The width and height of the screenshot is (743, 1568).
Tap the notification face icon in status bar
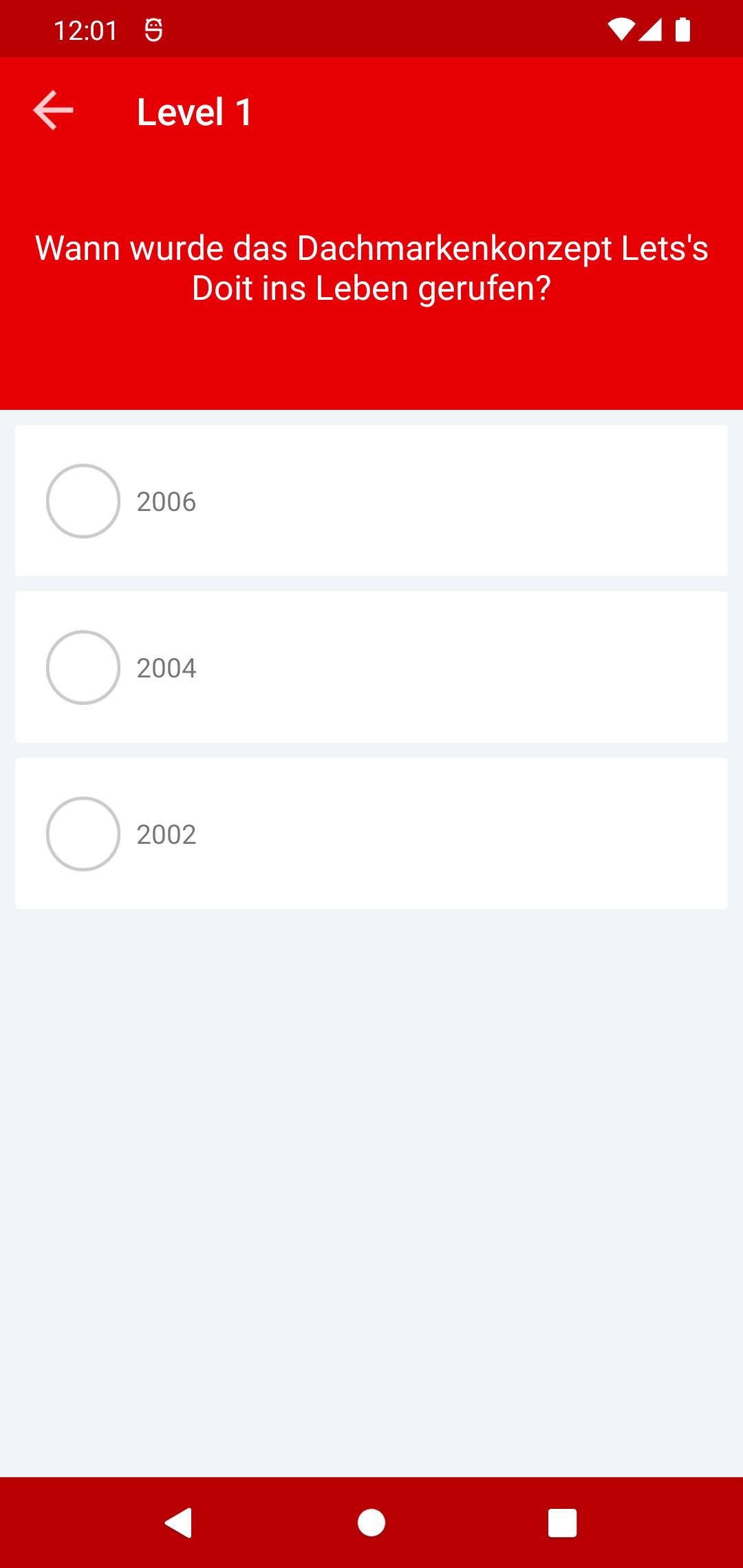pyautogui.click(x=153, y=30)
